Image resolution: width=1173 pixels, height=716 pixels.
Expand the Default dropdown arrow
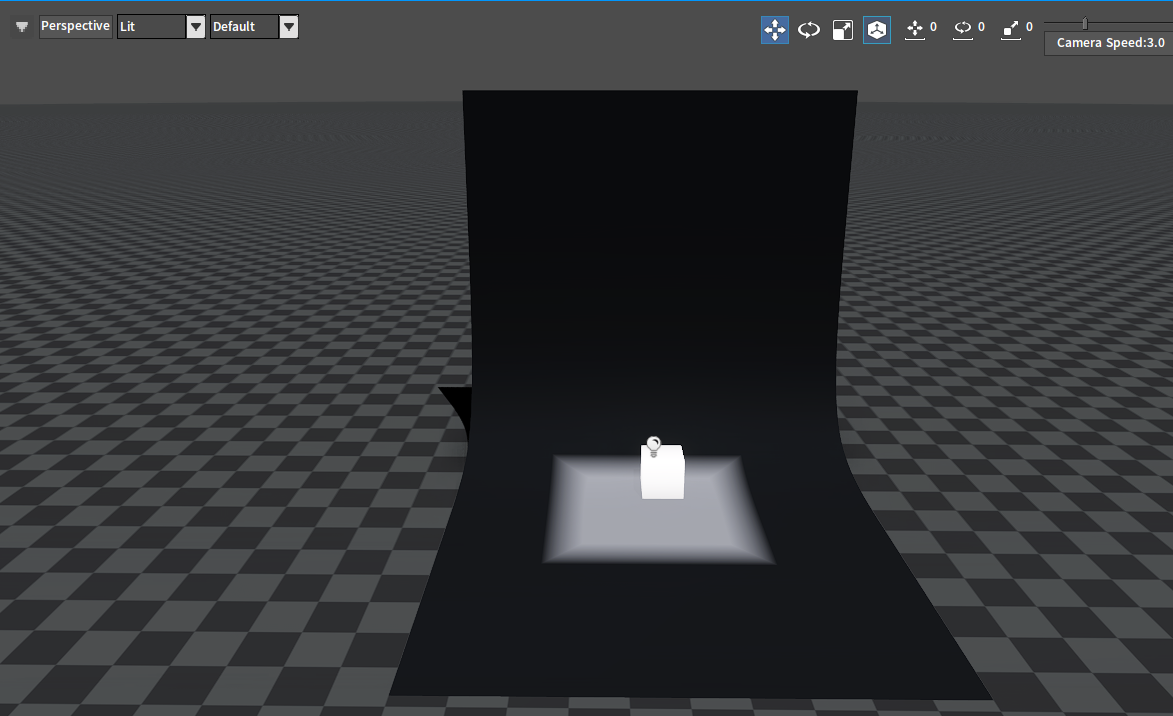289,27
